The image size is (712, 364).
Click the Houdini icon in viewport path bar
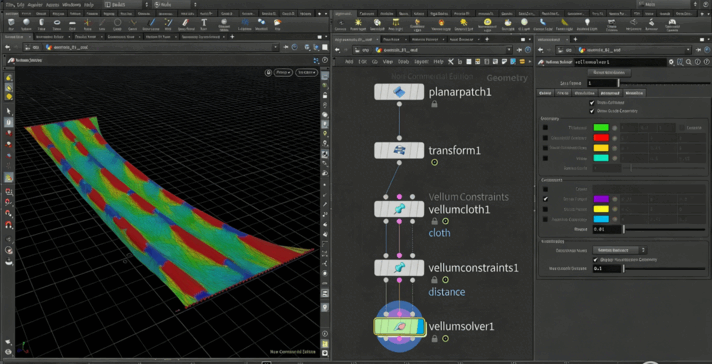tap(49, 47)
